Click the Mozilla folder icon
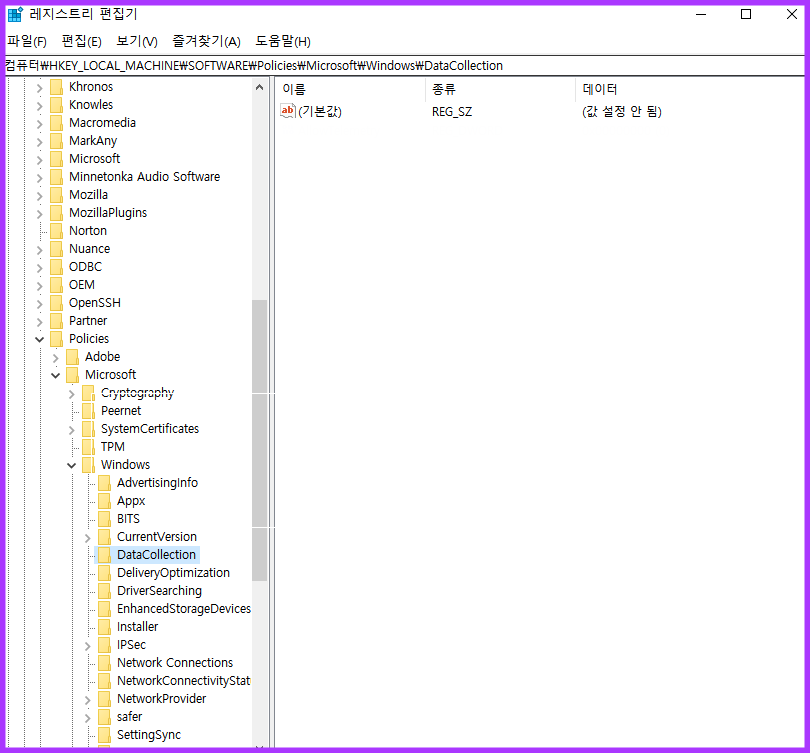810x753 pixels. click(x=56, y=195)
